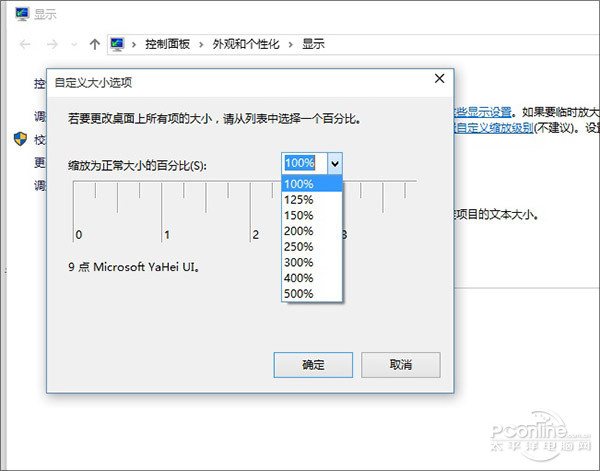Click the back navigation arrow
The height and width of the screenshot is (471, 600).
coord(25,44)
